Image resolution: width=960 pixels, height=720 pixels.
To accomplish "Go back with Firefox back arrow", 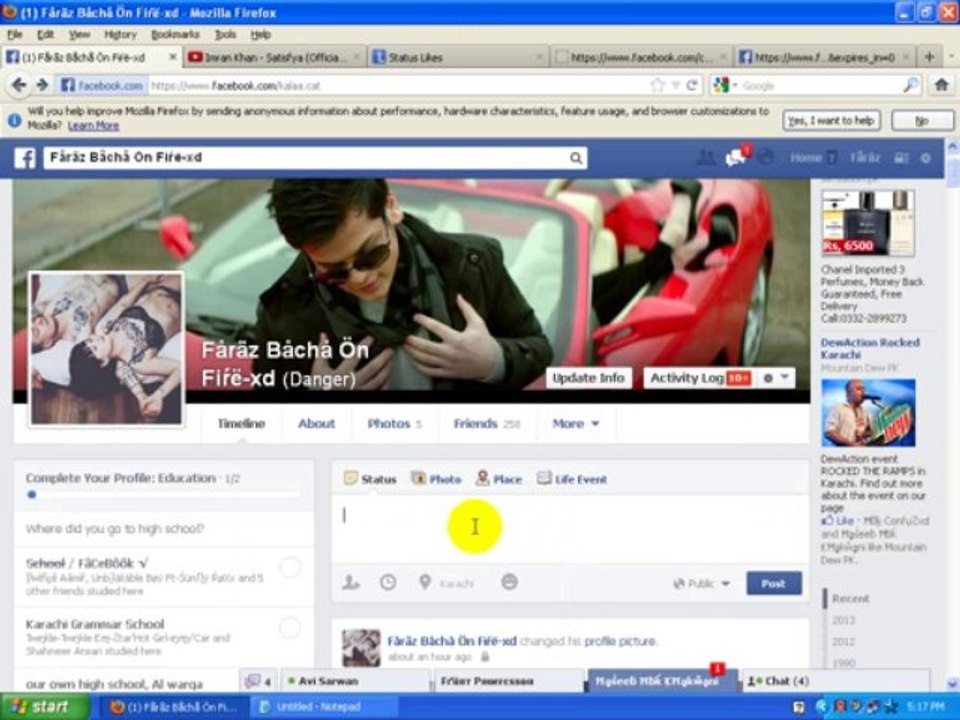I will click(19, 85).
